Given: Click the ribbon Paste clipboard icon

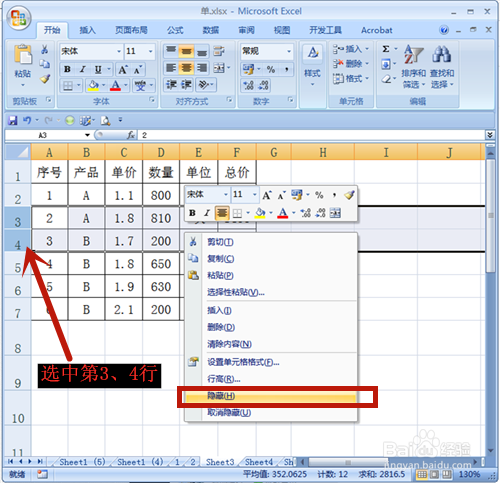Looking at the screenshot, I should [23, 54].
